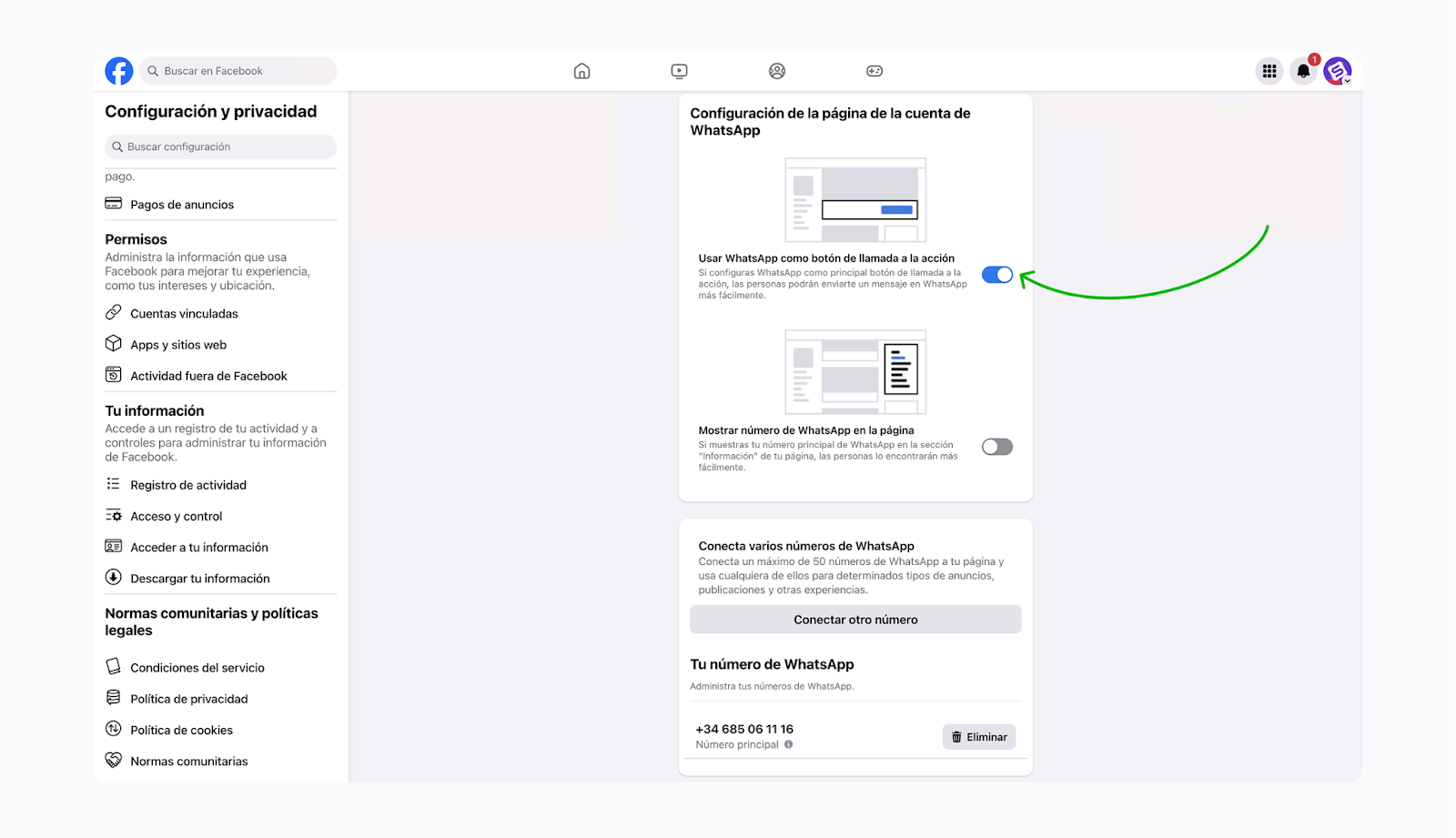Click the Cuentas vinculadas link icon
1456x838 pixels.
pyautogui.click(x=114, y=312)
